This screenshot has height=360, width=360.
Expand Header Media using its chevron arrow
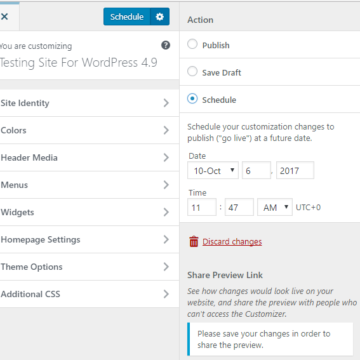166,158
